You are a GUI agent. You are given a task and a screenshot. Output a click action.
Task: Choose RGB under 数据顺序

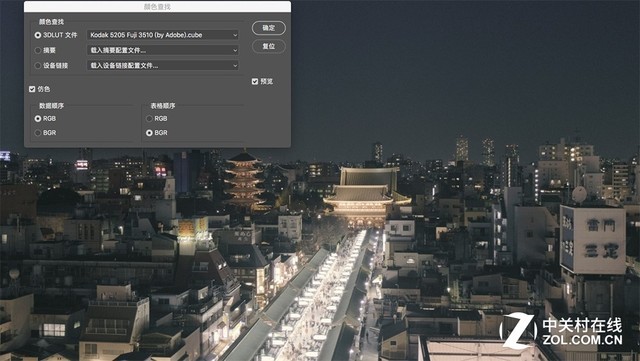[38, 118]
